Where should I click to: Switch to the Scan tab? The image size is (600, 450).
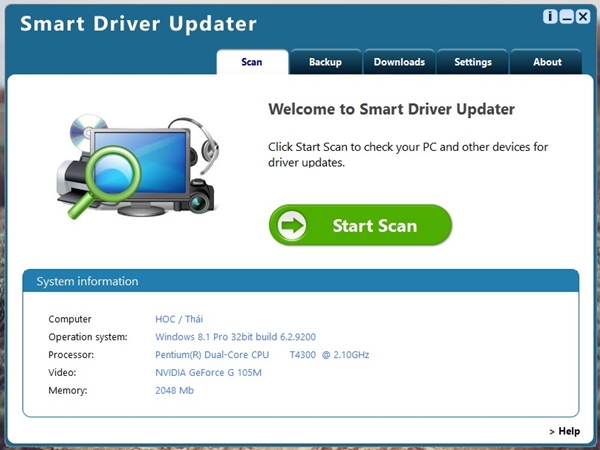click(252, 62)
